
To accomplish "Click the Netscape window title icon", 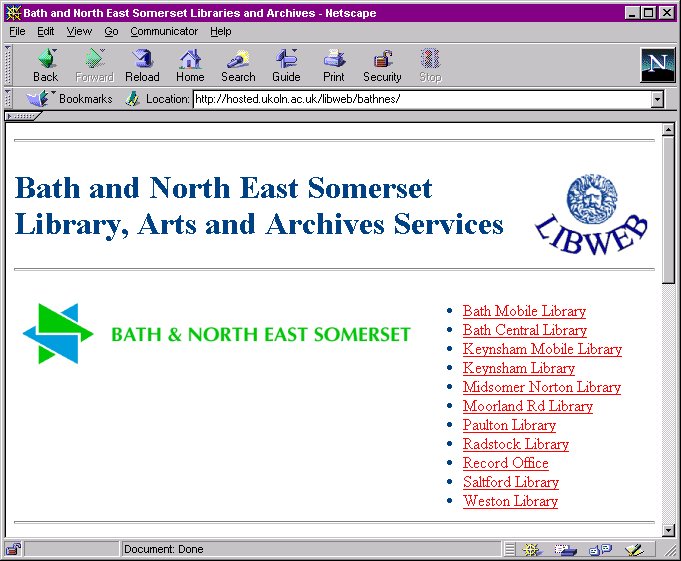I will click(13, 13).
